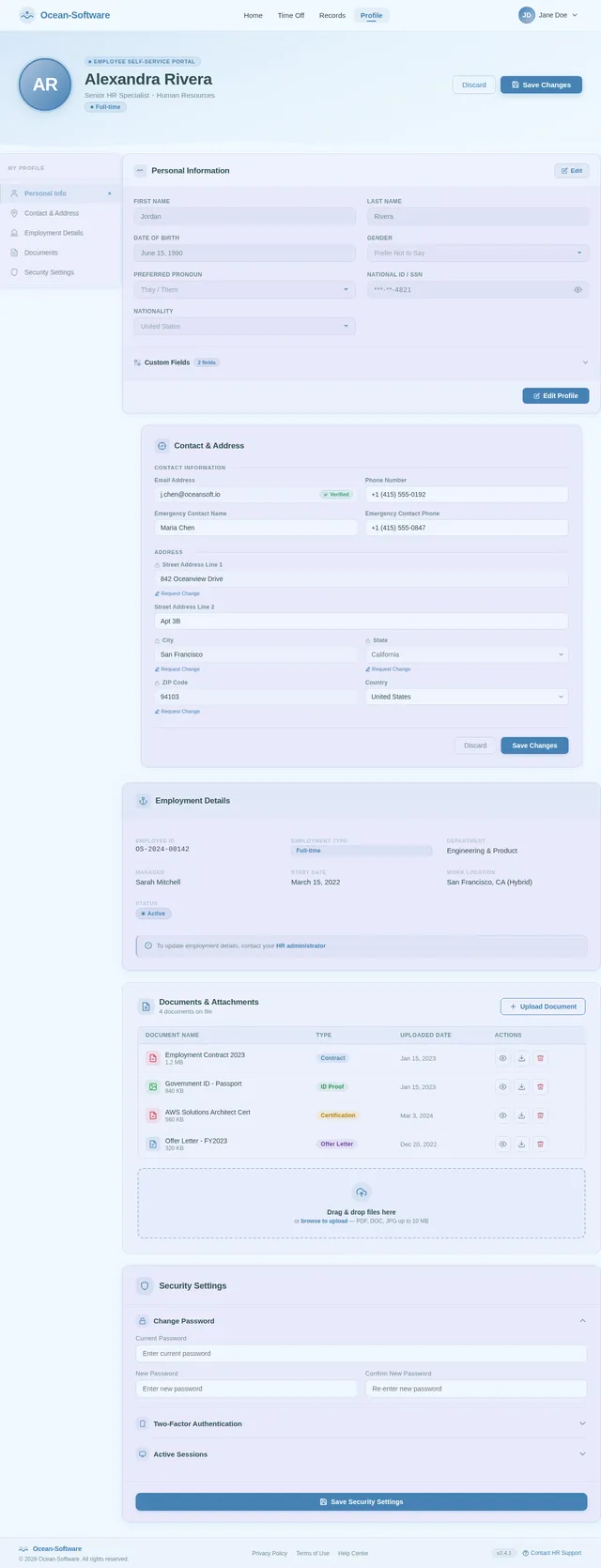Viewport: 601px width, 1568px height.
Task: Expand the Two-Factor Authentication section
Action: [x=361, y=1423]
